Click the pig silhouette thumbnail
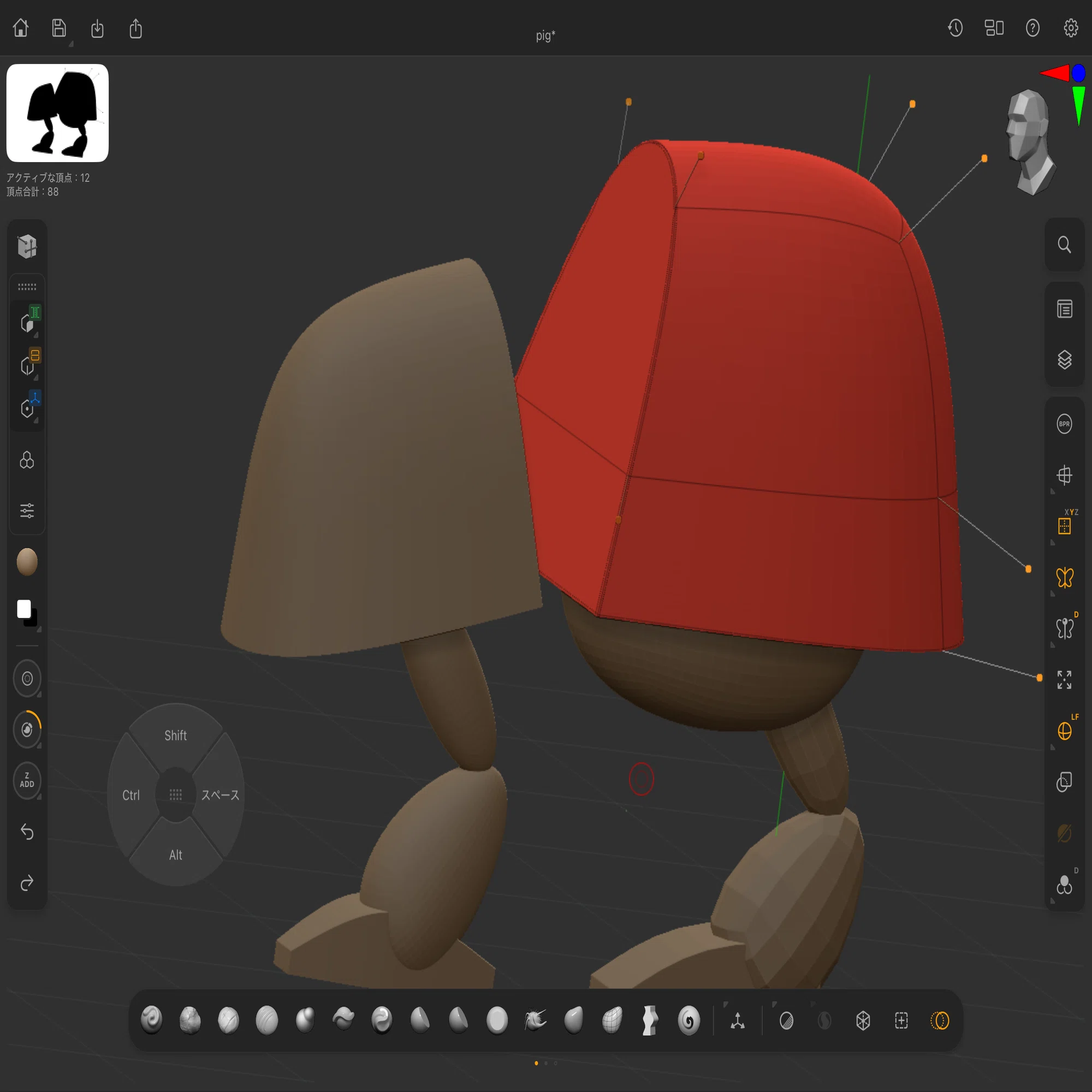 pos(58,112)
